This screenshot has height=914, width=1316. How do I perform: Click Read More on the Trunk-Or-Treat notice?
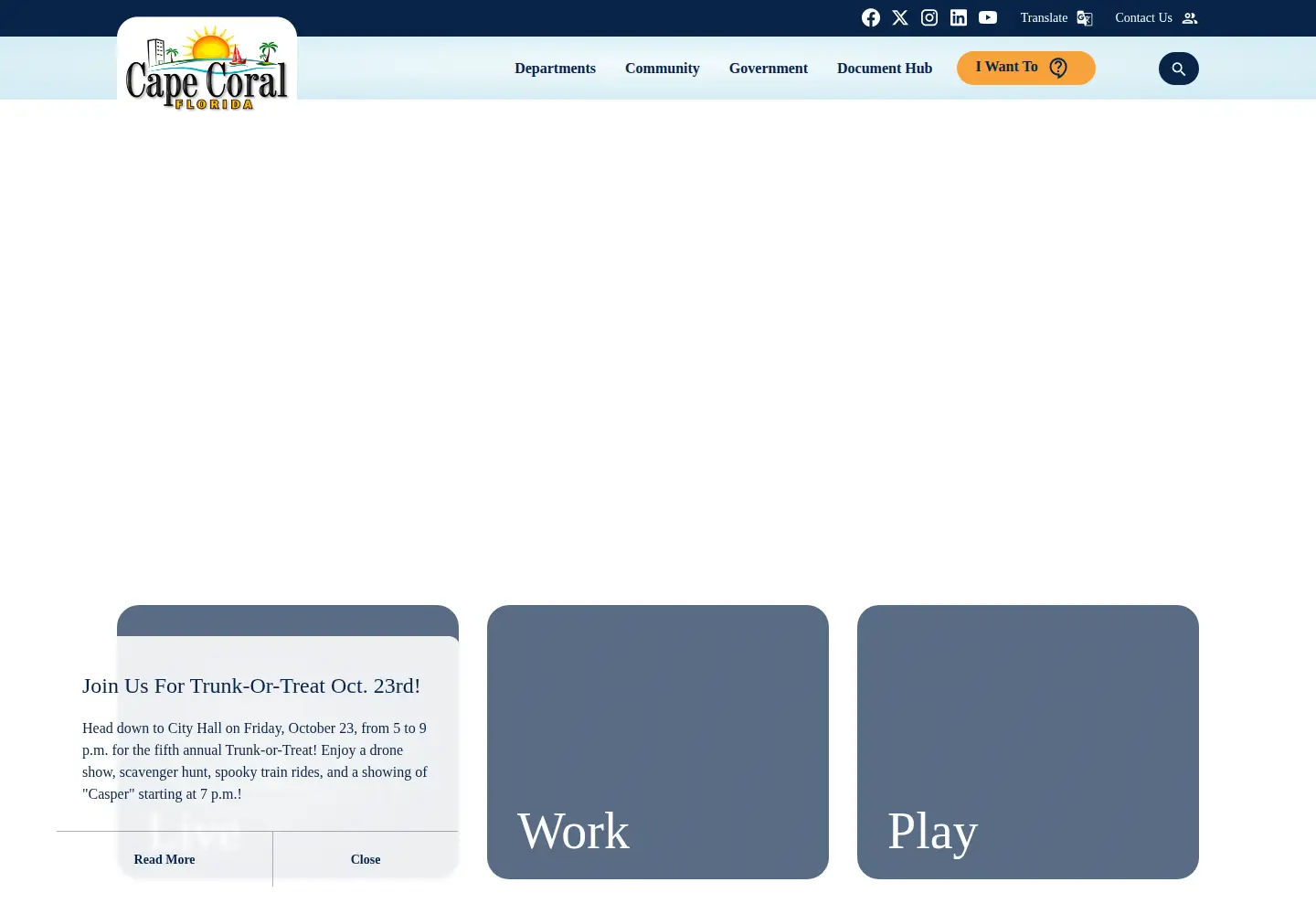coord(164,859)
